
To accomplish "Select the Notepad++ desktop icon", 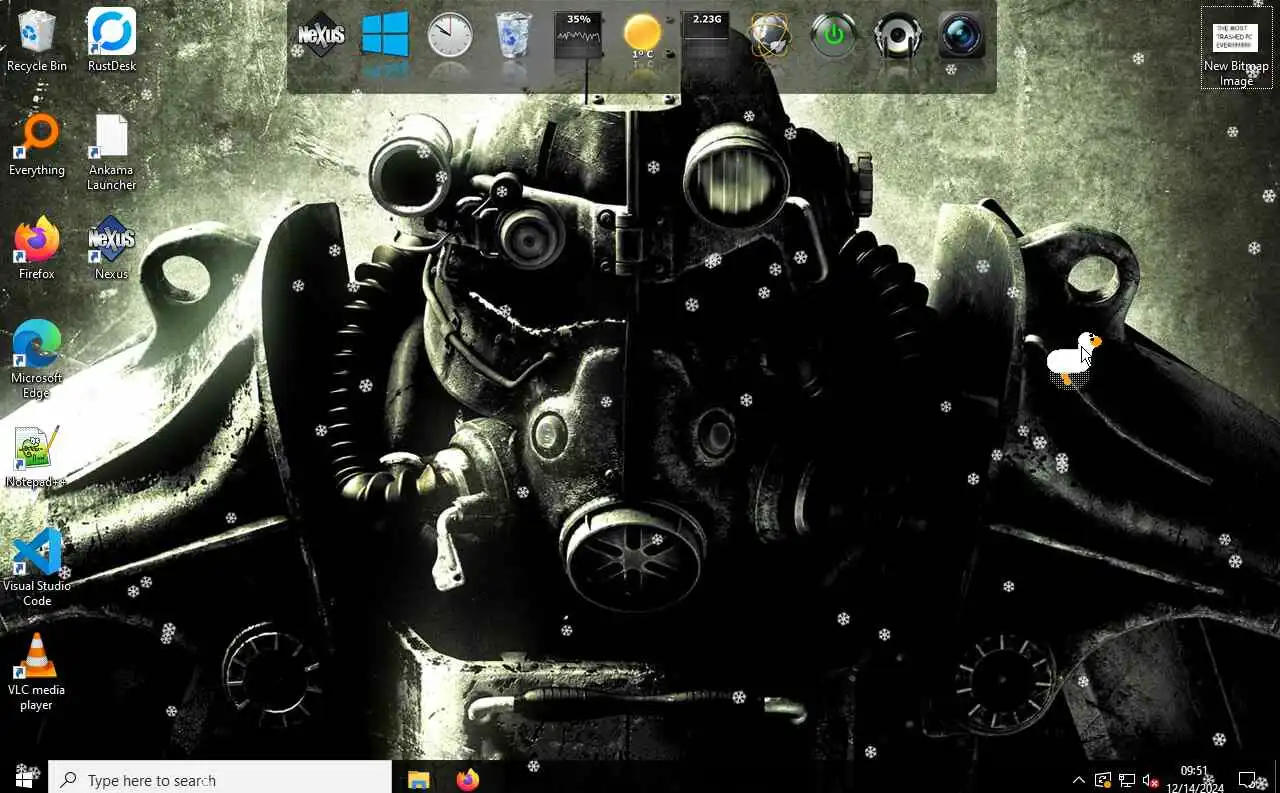I will pos(37,457).
